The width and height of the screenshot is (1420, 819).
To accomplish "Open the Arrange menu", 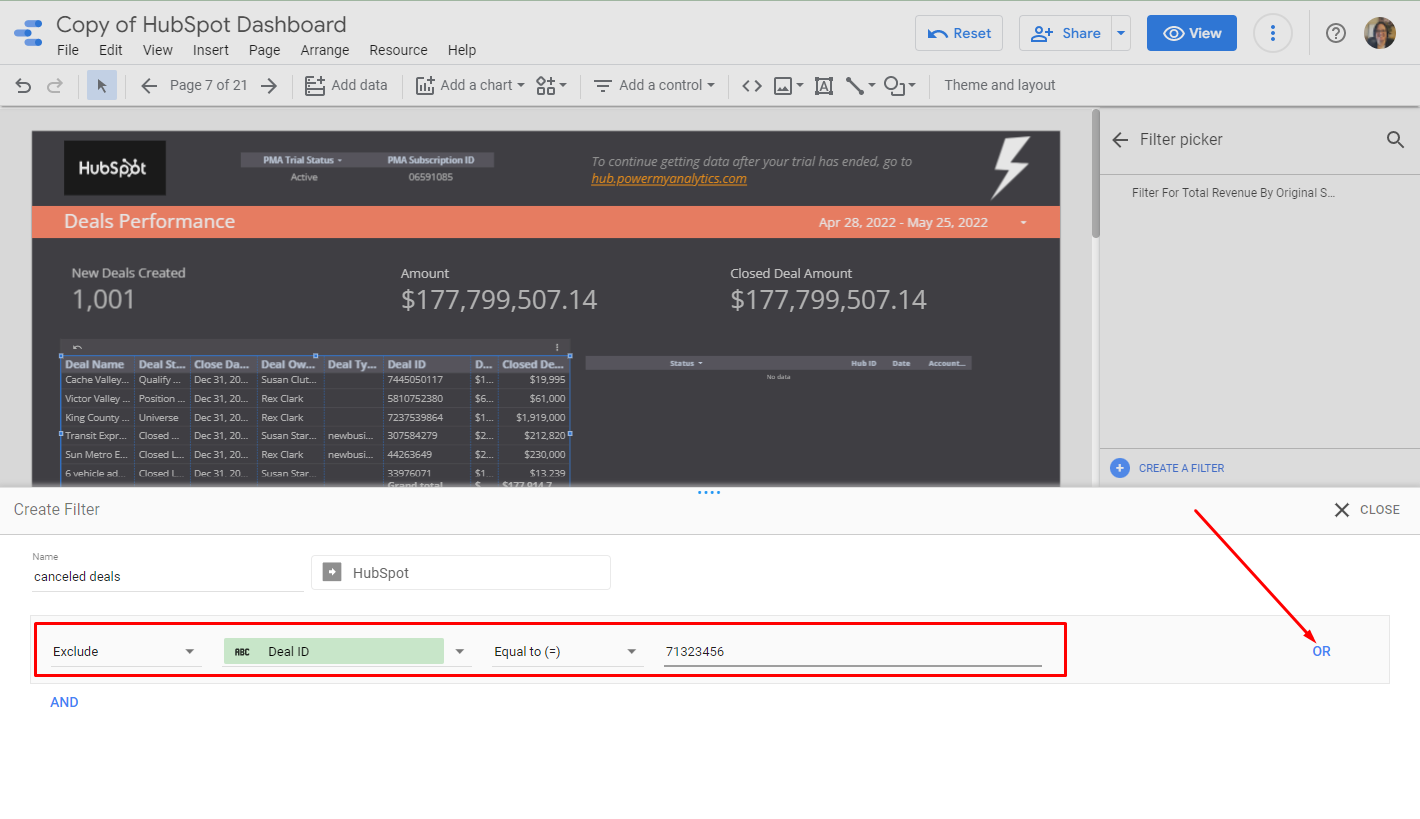I will click(325, 50).
